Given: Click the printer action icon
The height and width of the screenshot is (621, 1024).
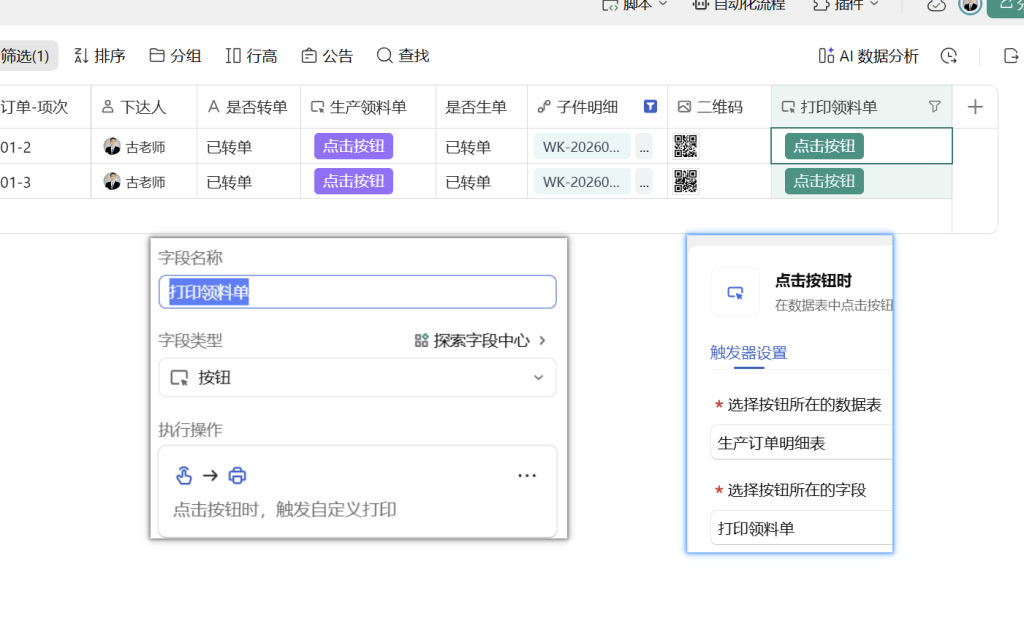Looking at the screenshot, I should [237, 475].
